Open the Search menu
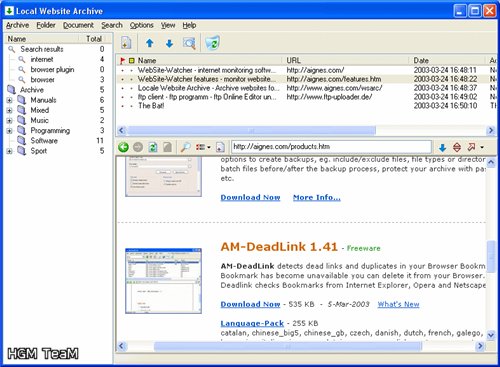 coord(112,25)
